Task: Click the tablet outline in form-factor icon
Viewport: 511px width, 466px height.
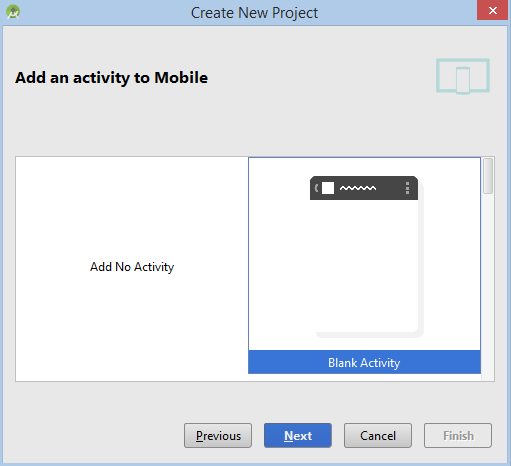Action: [x=463, y=75]
